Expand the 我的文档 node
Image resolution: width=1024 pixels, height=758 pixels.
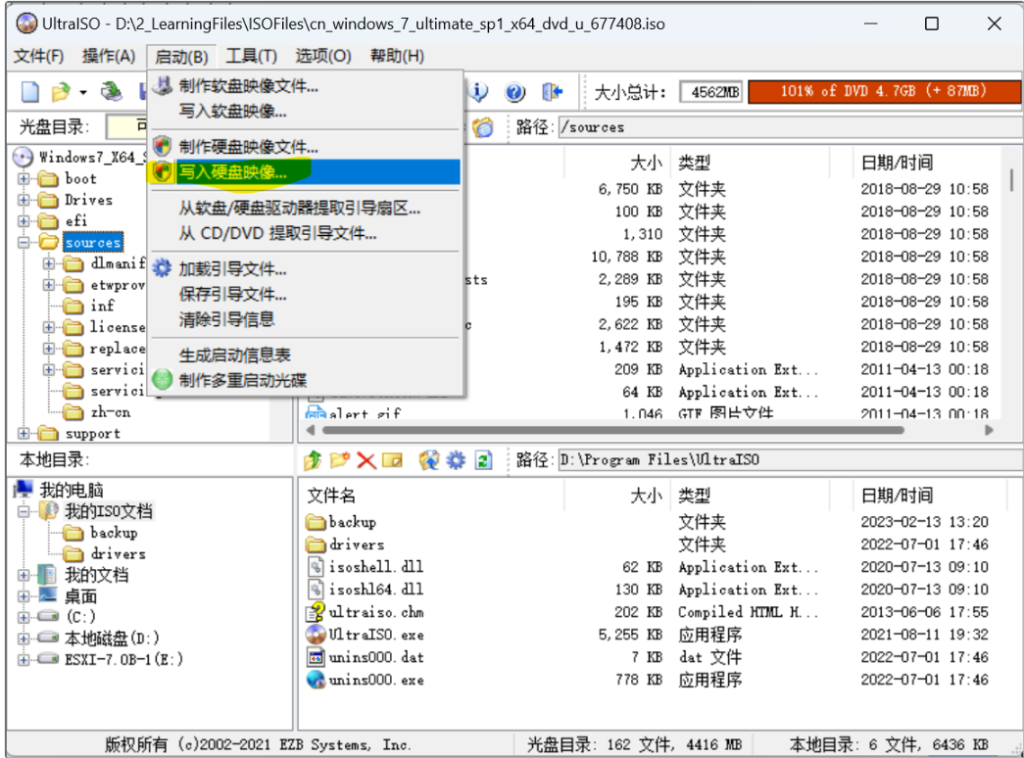[24, 575]
